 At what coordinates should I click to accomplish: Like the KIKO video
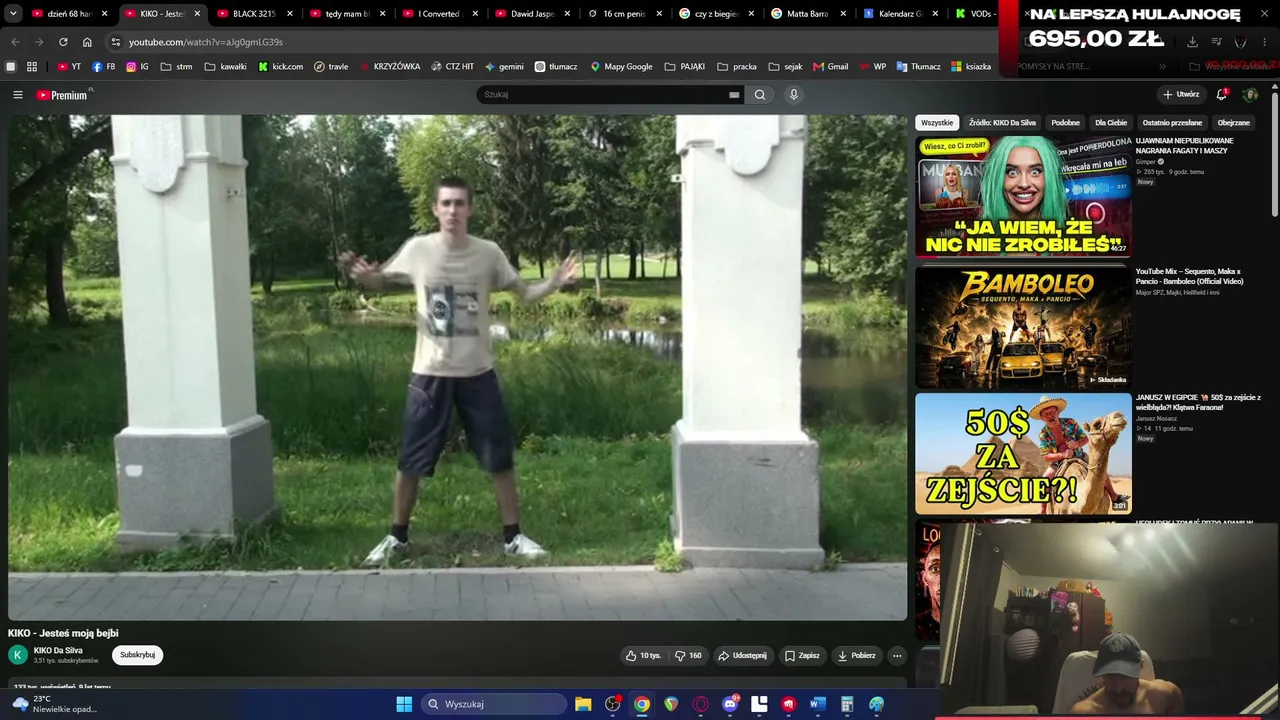[643, 656]
